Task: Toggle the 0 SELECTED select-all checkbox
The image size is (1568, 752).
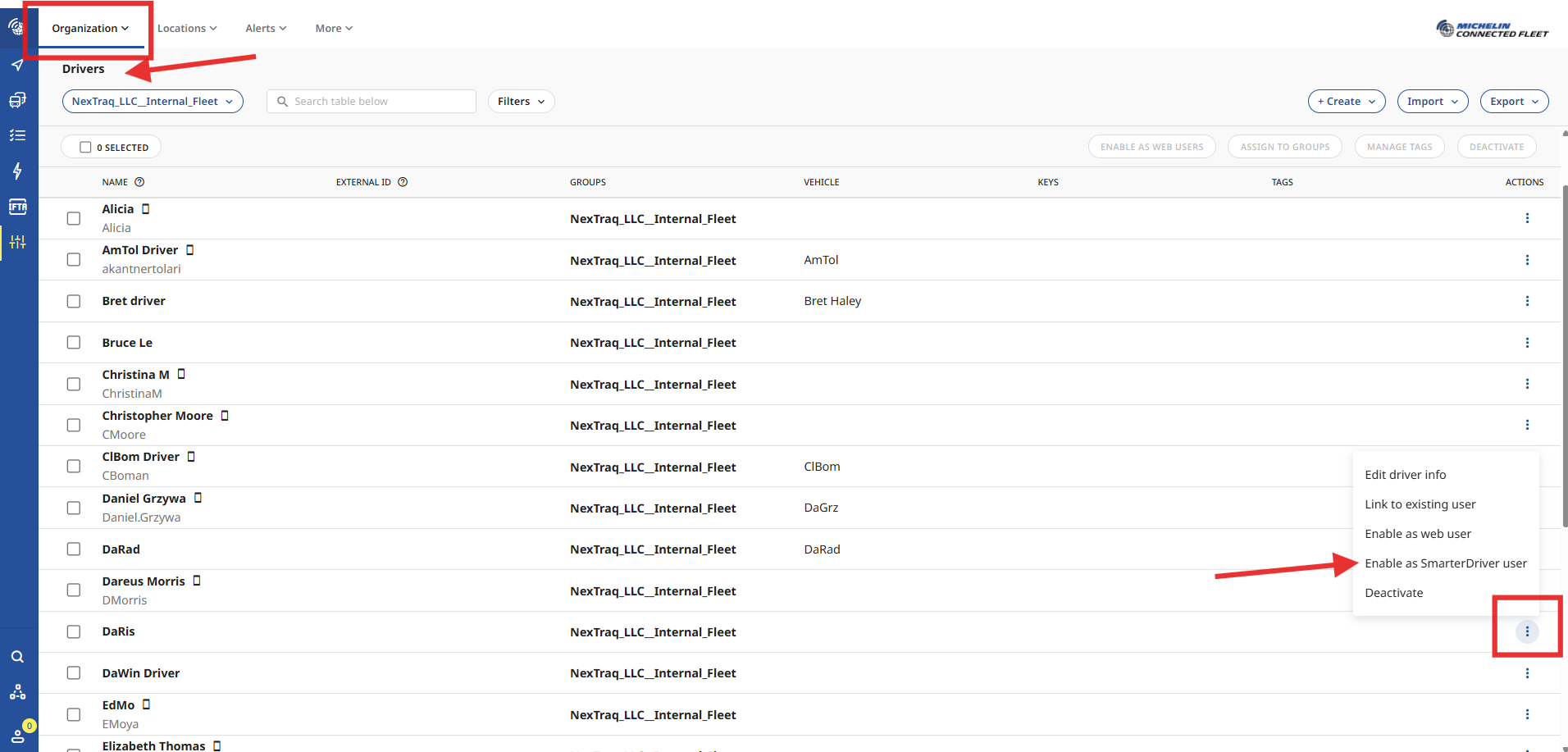Action: point(85,148)
